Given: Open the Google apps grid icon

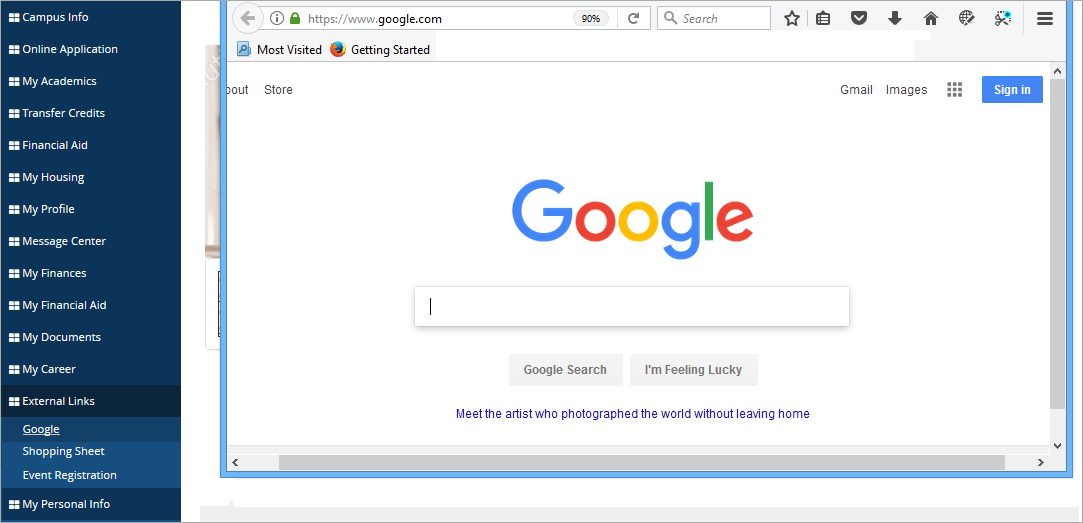Looking at the screenshot, I should tap(955, 90).
